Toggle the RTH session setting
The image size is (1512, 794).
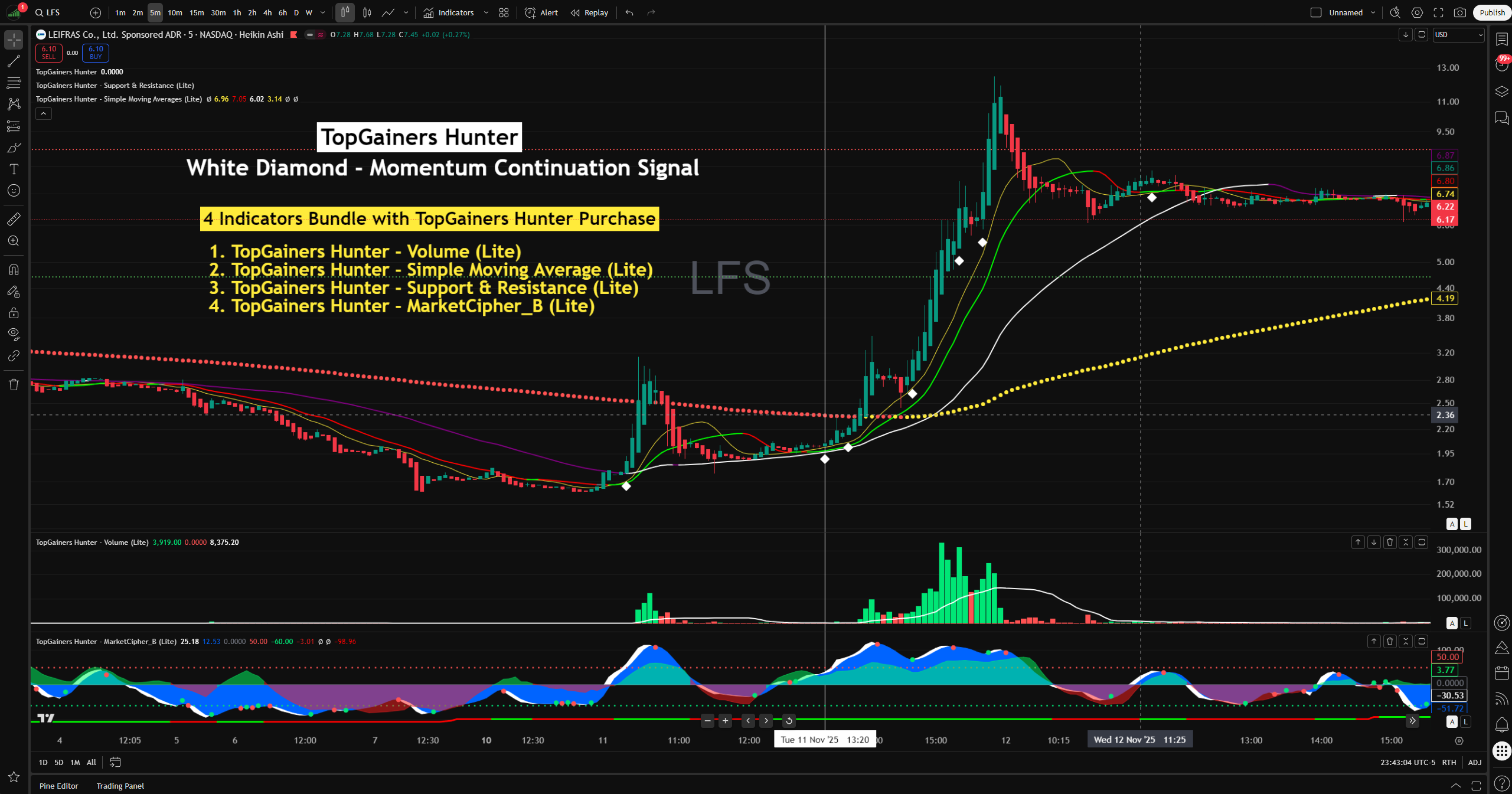[1449, 762]
